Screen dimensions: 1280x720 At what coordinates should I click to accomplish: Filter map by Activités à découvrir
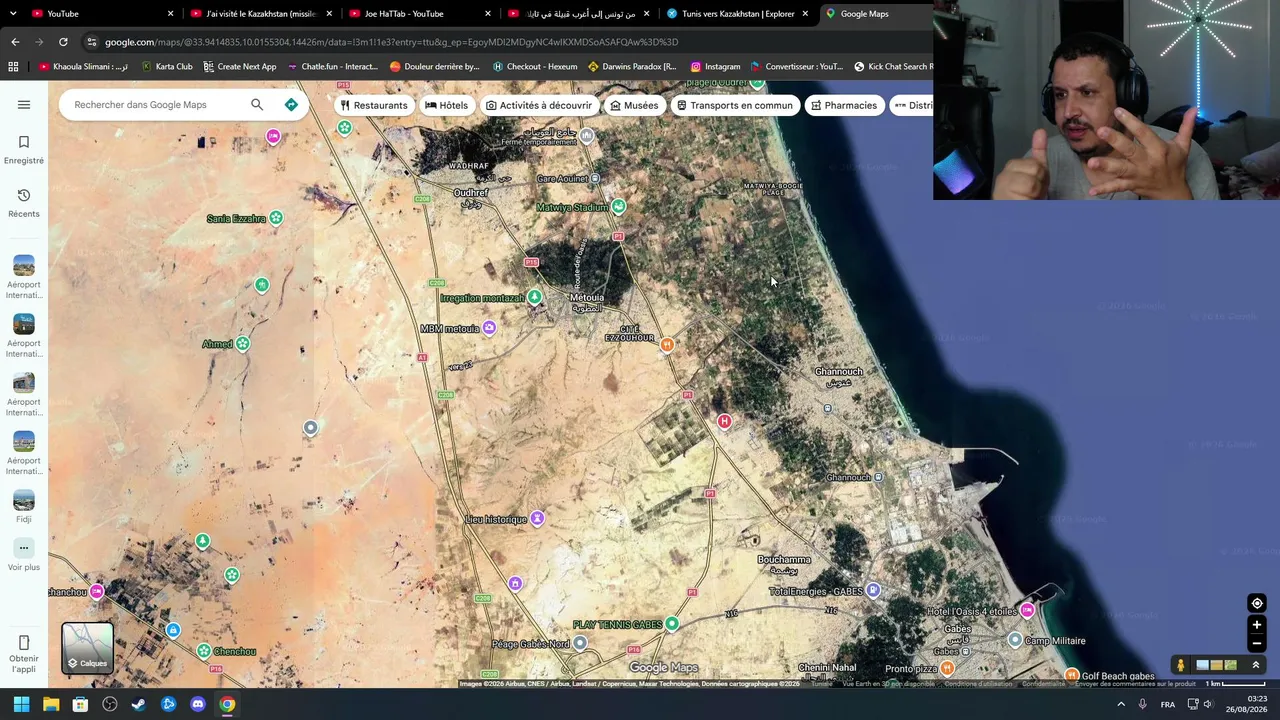[x=538, y=105]
